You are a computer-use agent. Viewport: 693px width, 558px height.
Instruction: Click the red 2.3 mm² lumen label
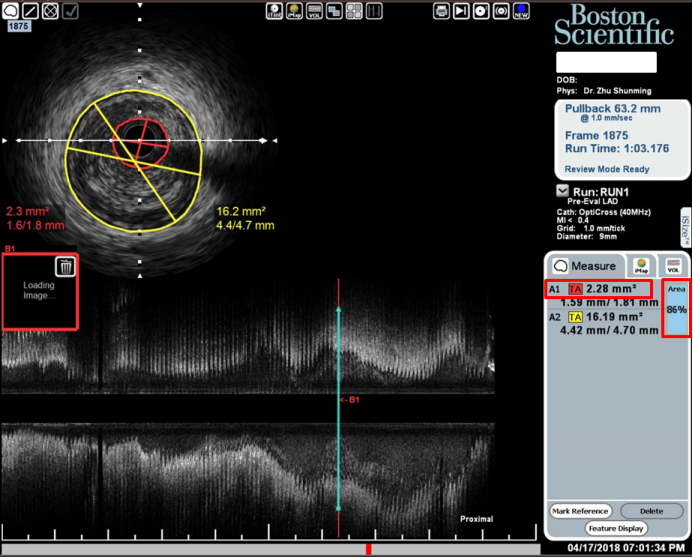(27, 212)
